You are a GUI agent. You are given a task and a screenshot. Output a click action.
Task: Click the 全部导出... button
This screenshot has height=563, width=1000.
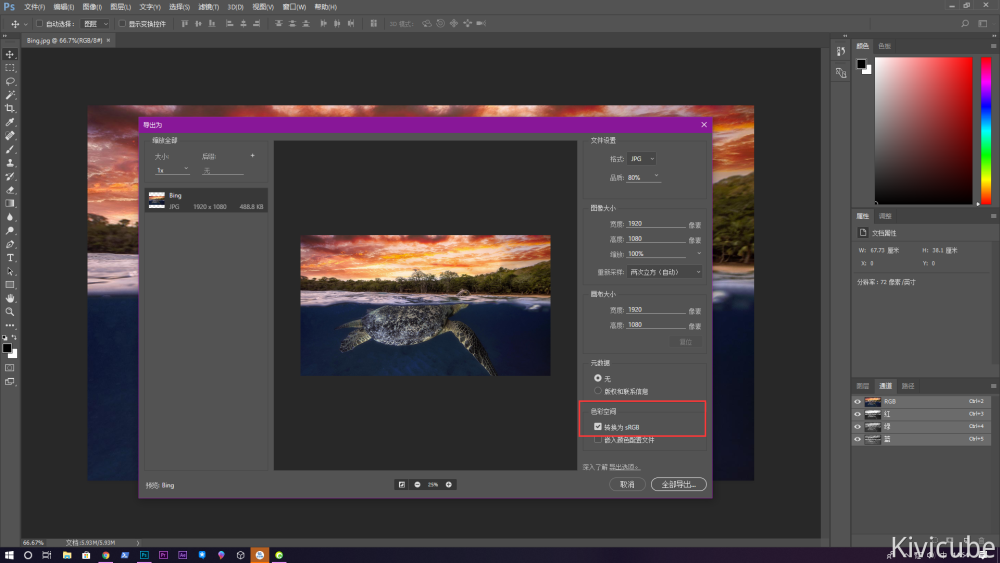pos(679,484)
